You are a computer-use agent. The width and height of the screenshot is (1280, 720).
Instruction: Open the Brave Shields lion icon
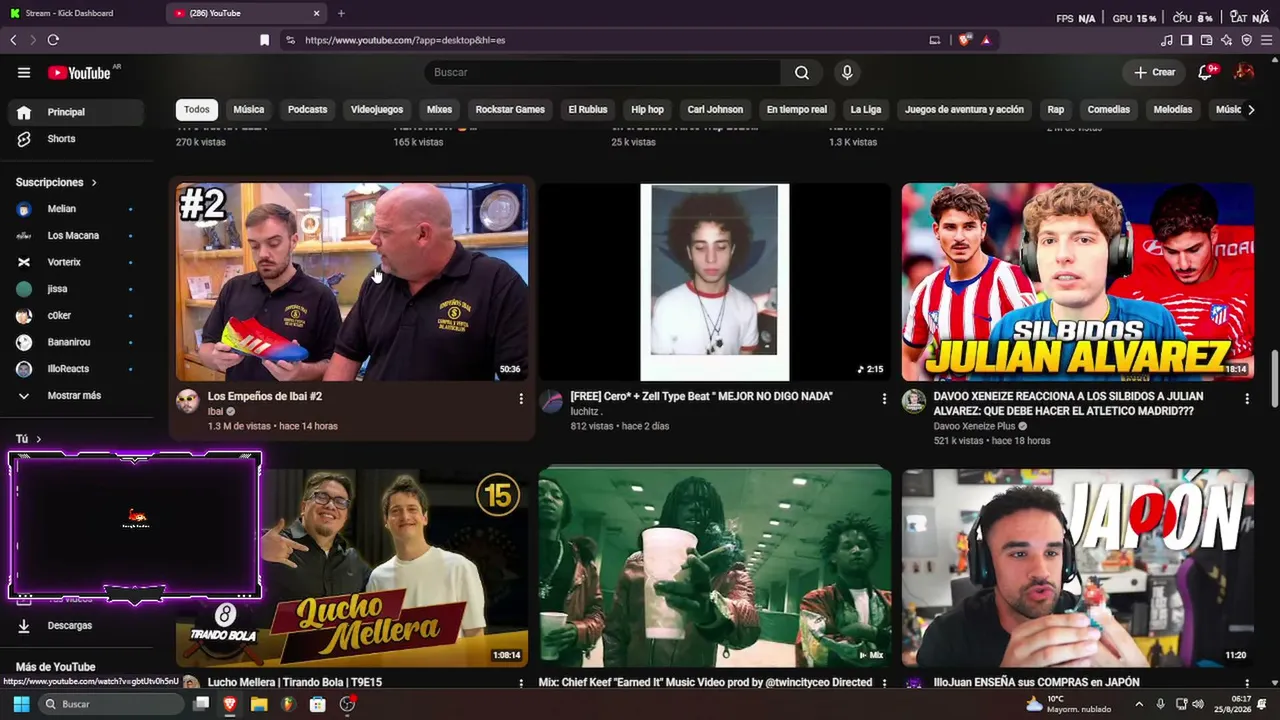pyautogui.click(x=964, y=40)
